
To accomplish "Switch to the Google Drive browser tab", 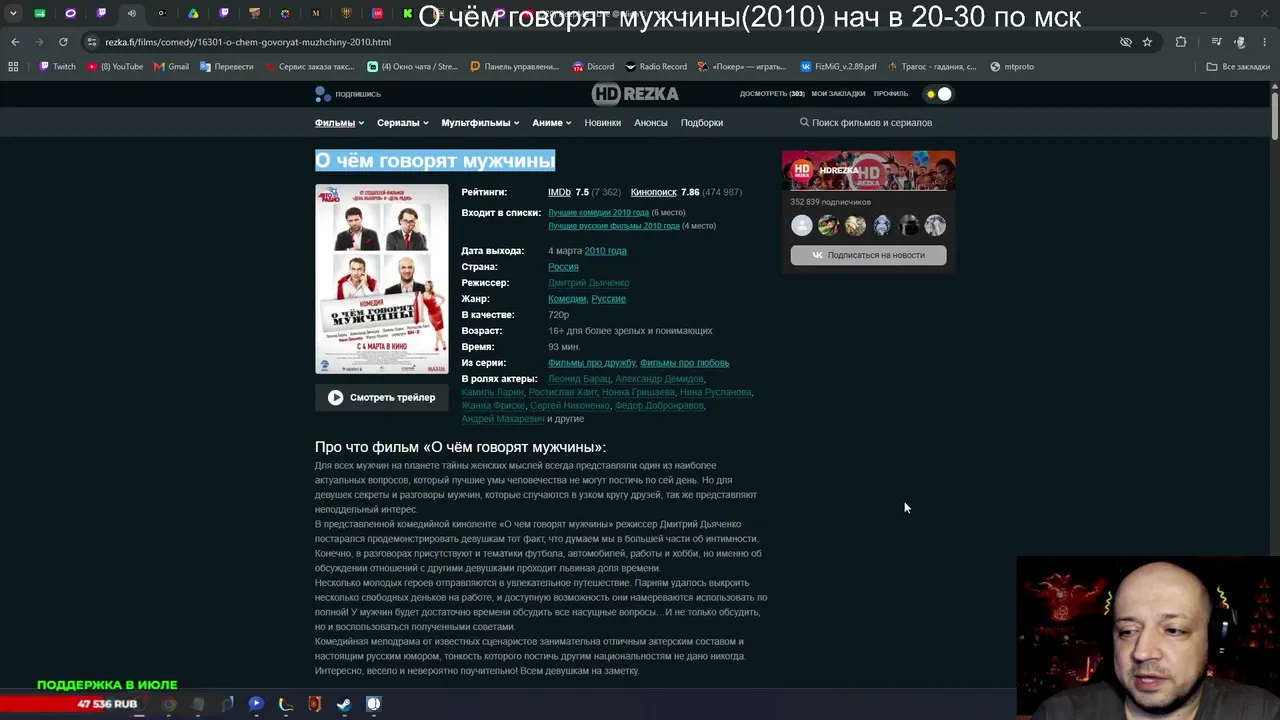I will (x=193, y=14).
